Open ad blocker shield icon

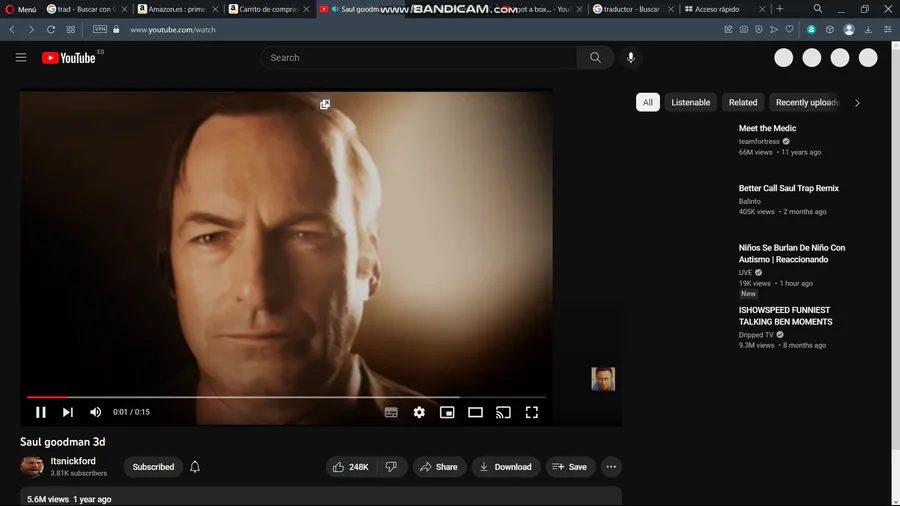coord(759,29)
